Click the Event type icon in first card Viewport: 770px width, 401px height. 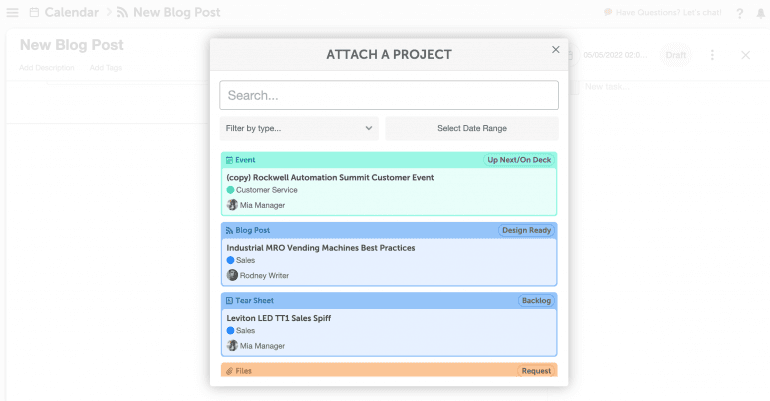pyautogui.click(x=229, y=160)
